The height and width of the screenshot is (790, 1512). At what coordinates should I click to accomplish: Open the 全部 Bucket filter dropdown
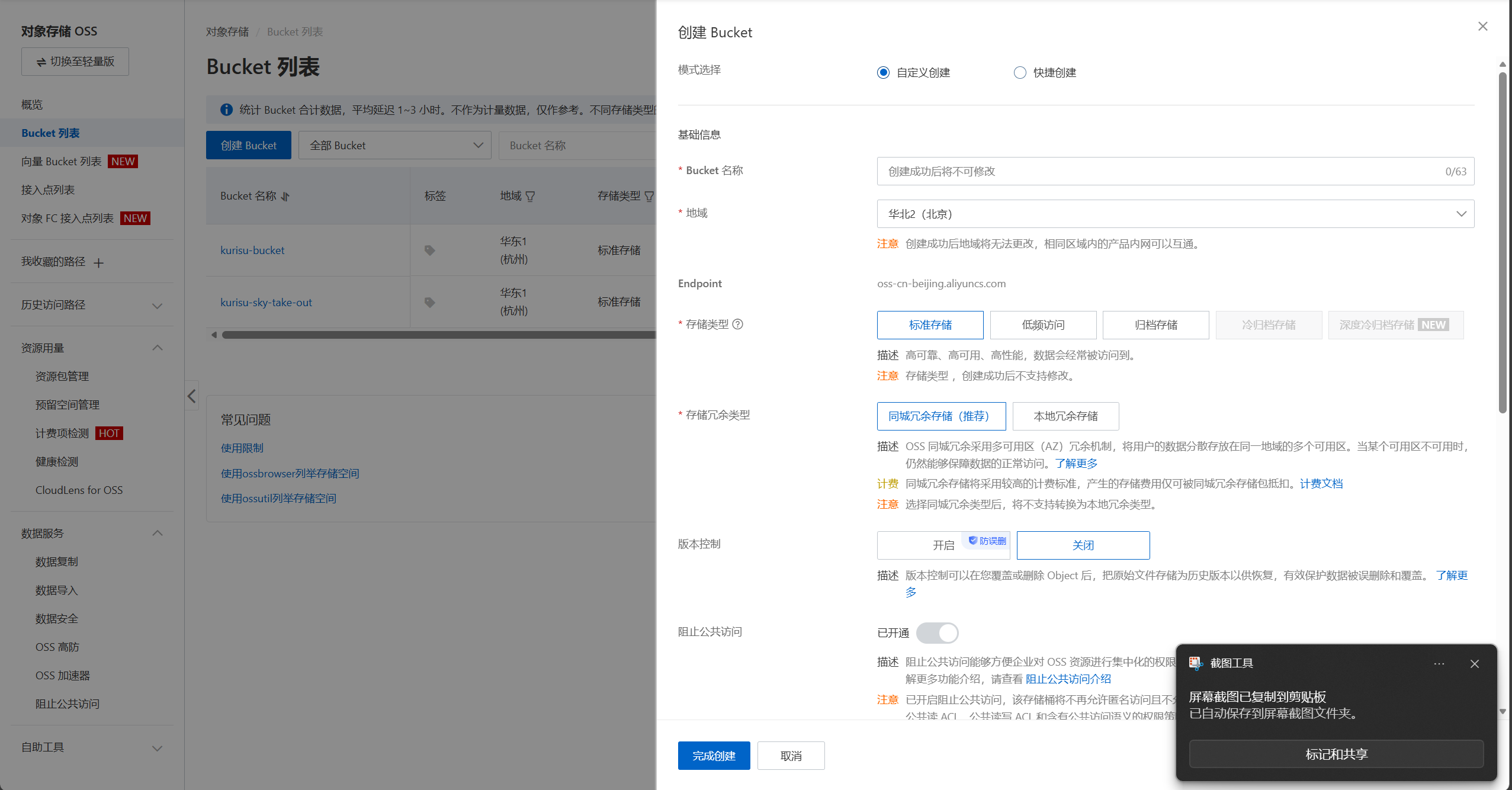[x=395, y=146]
